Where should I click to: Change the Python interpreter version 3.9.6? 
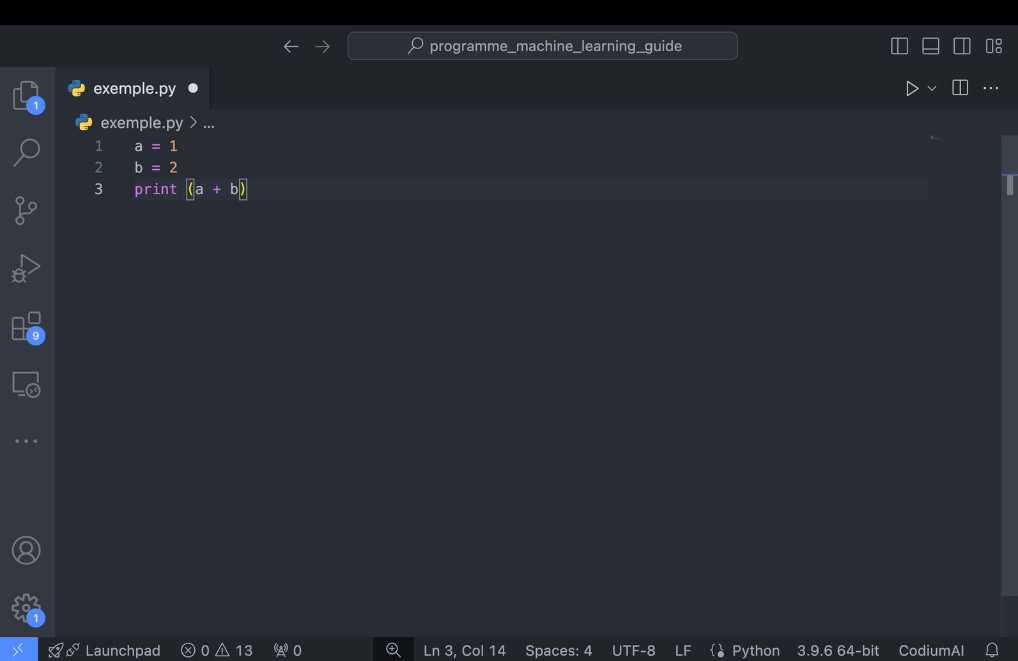point(838,650)
